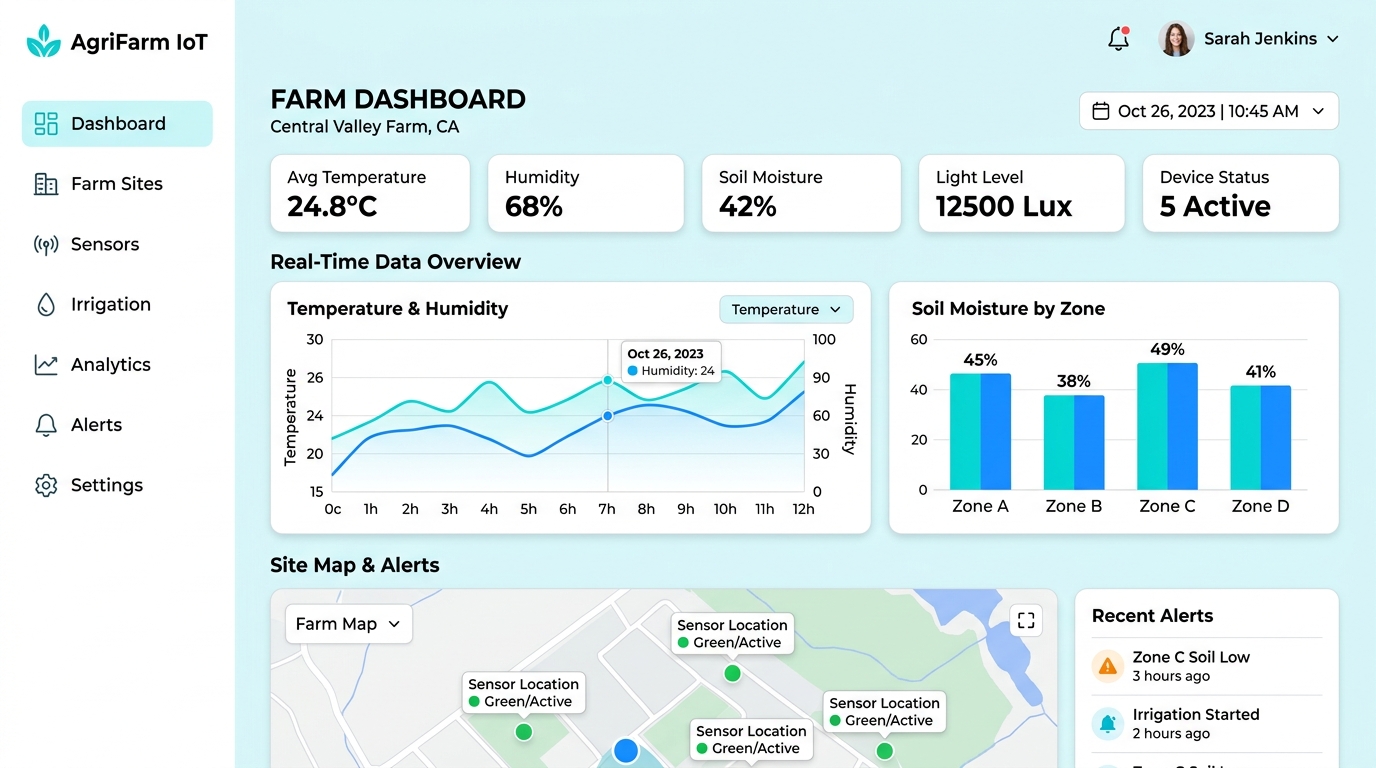Open the Alerts sidebar item
This screenshot has height=768, width=1376.
click(x=117, y=425)
